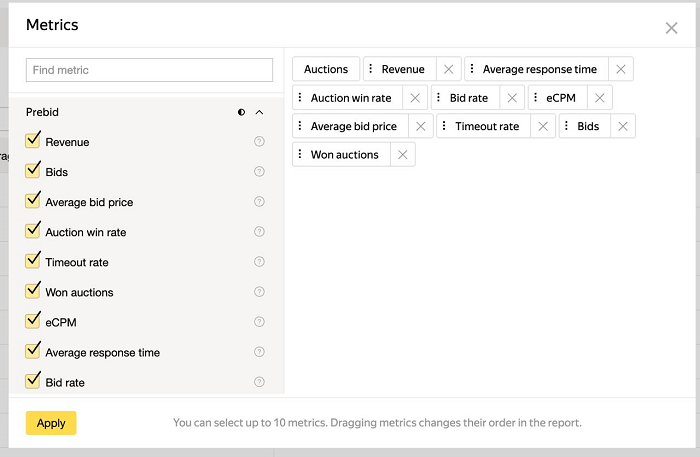
Task: Click the Apply button
Action: click(x=51, y=423)
